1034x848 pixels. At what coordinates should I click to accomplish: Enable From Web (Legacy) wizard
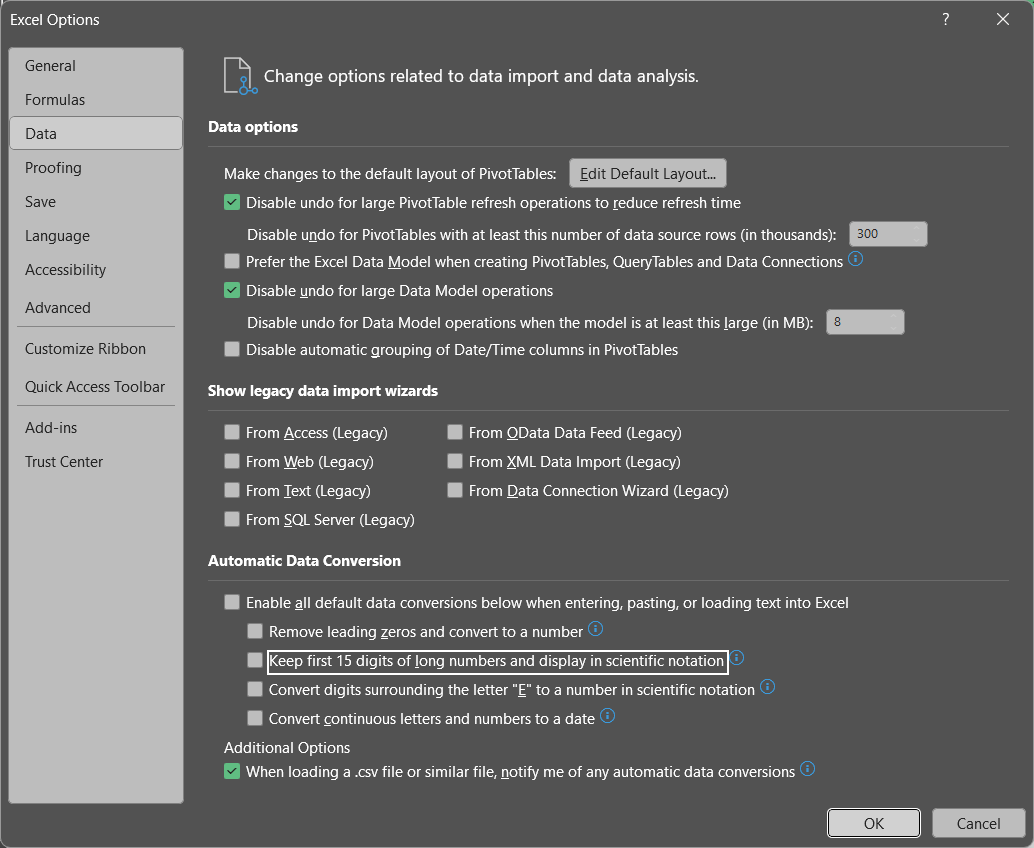pyautogui.click(x=231, y=461)
